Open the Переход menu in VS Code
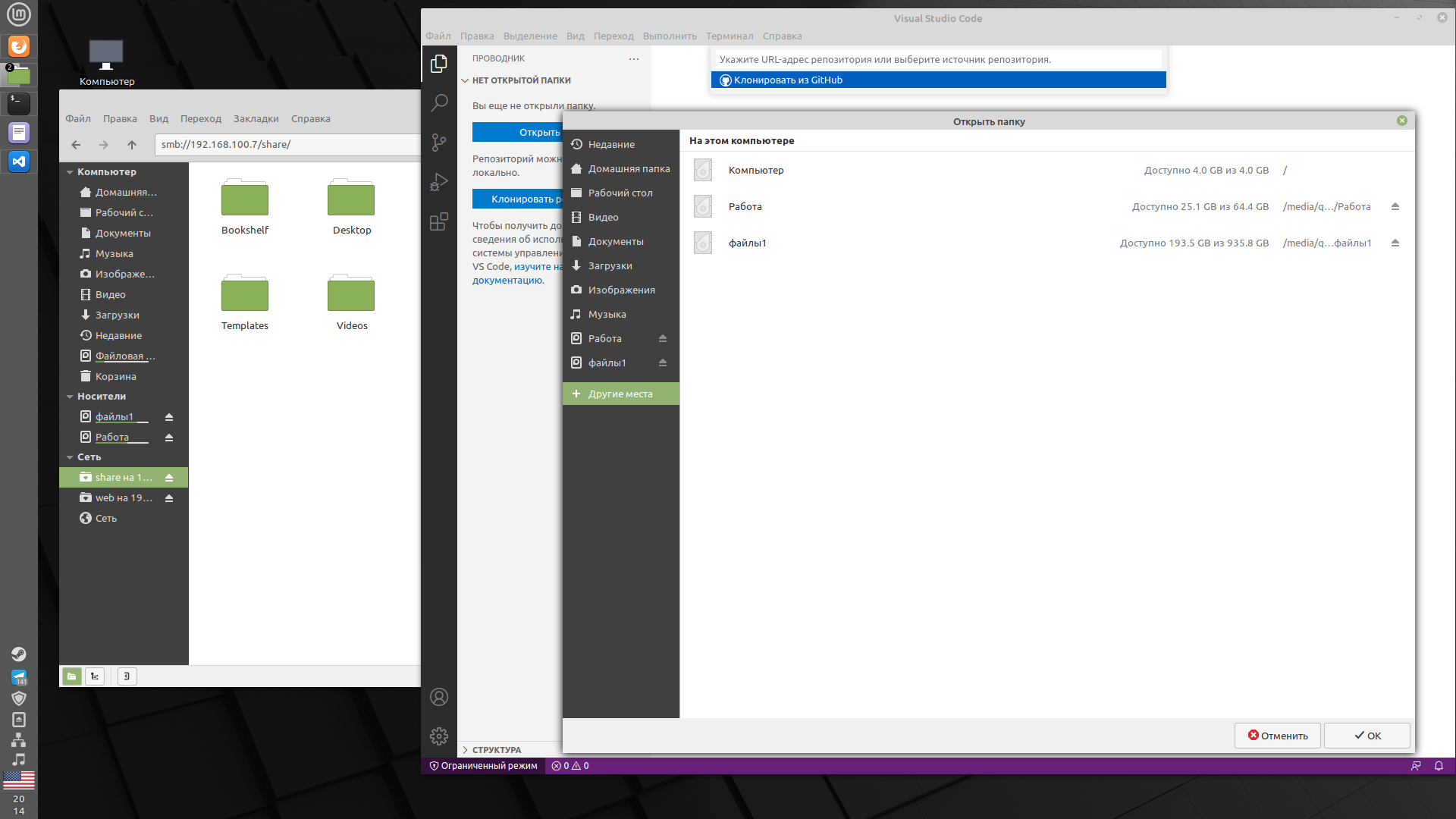1456x819 pixels. [x=613, y=36]
